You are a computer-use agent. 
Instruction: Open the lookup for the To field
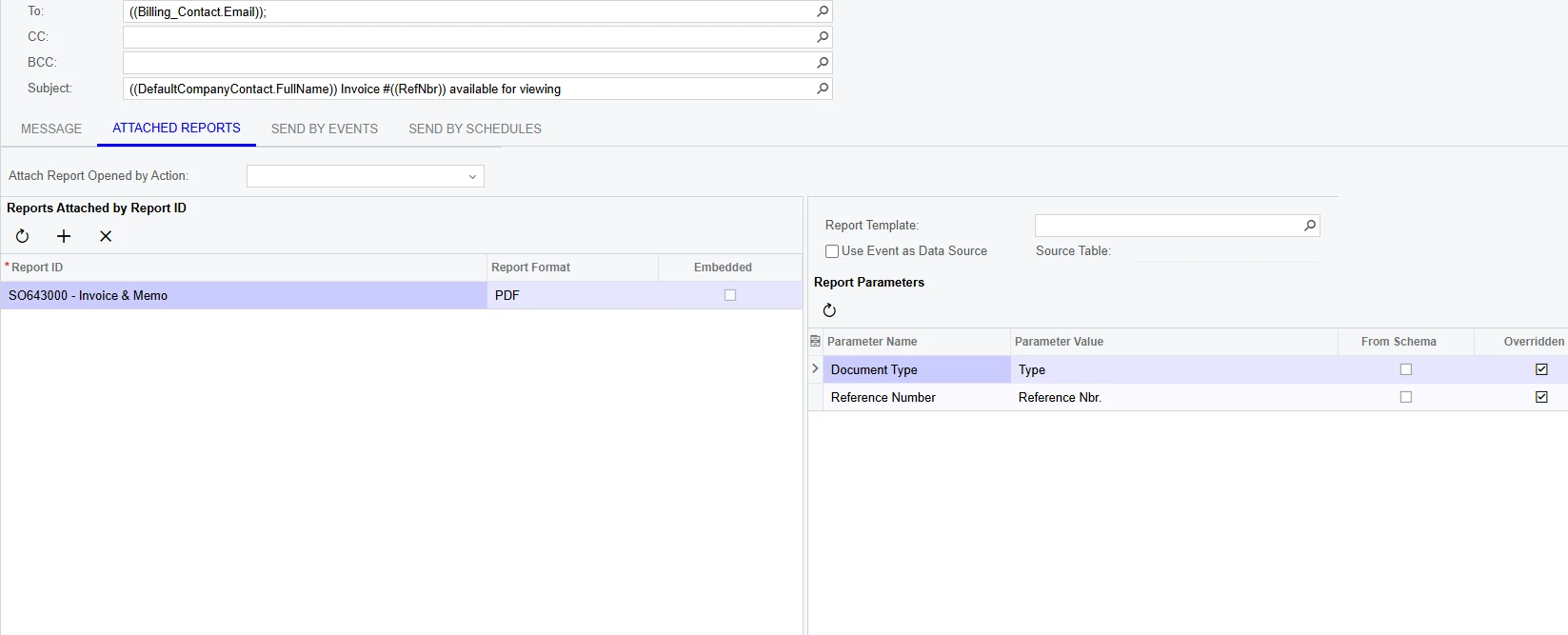tap(823, 11)
